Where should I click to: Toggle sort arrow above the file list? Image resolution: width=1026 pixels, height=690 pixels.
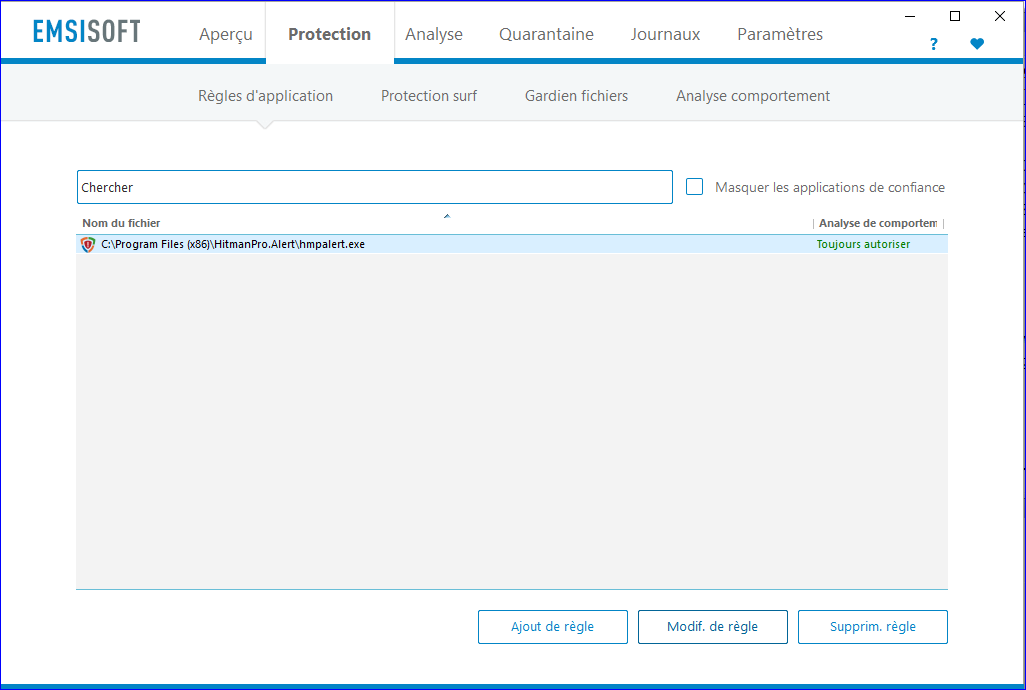click(x=447, y=216)
